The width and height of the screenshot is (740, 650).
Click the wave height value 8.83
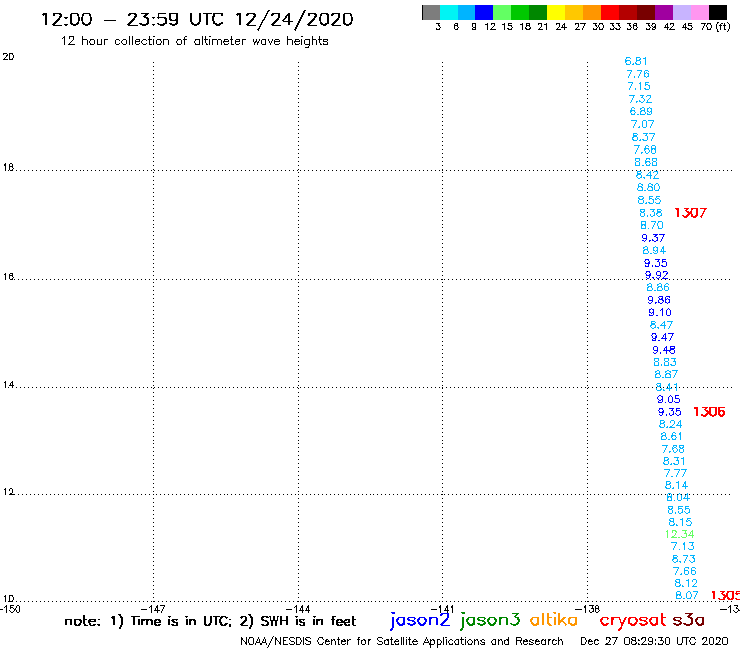coord(665,363)
